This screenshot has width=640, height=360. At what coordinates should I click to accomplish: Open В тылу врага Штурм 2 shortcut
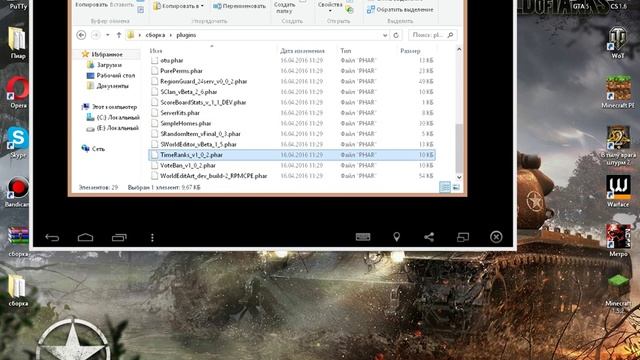point(618,145)
